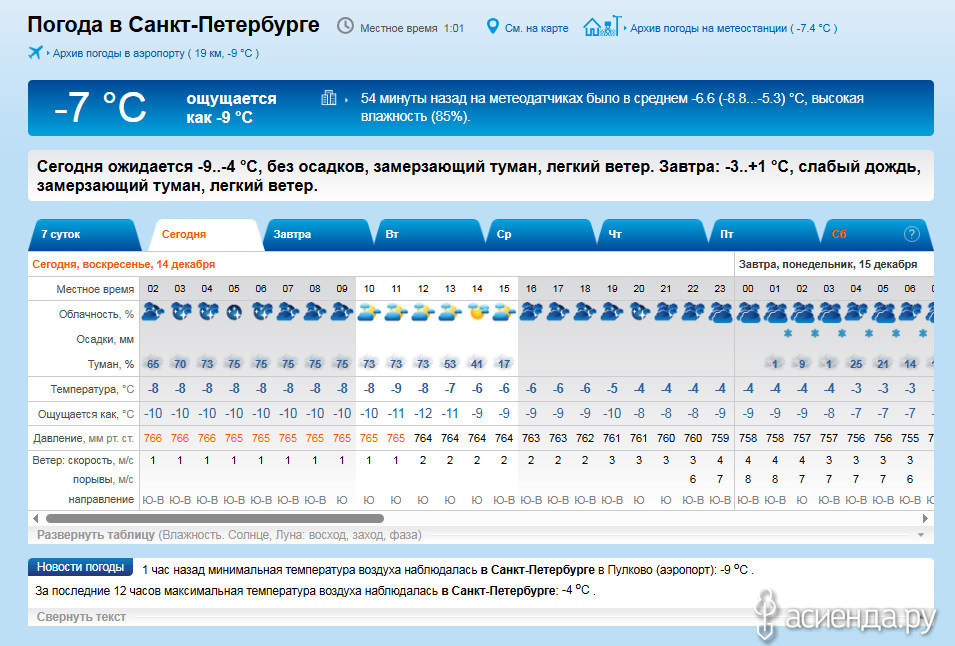Switch to the 7 суток tab
The width and height of the screenshot is (955, 646).
62,234
